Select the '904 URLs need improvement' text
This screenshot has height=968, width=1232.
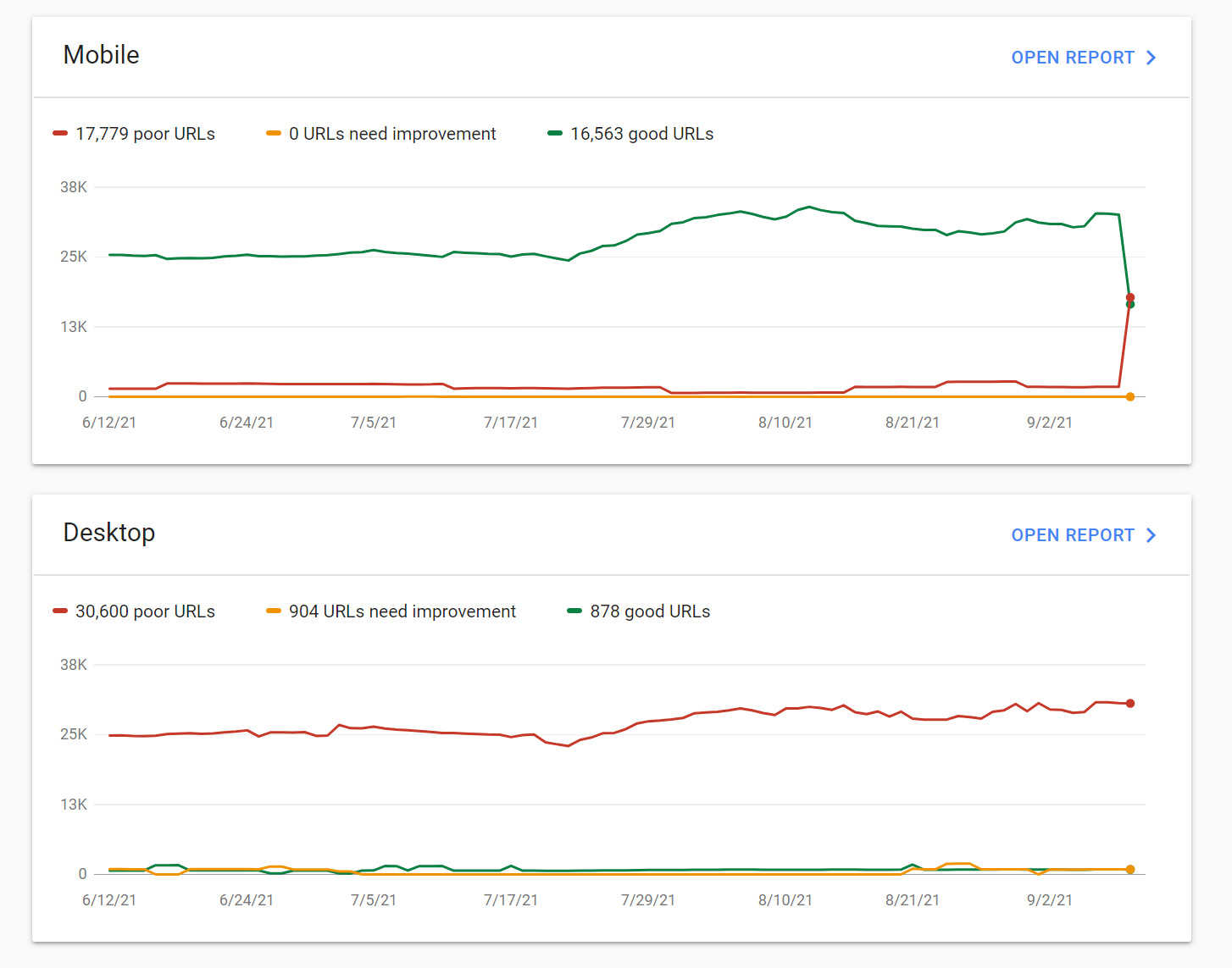(x=402, y=611)
